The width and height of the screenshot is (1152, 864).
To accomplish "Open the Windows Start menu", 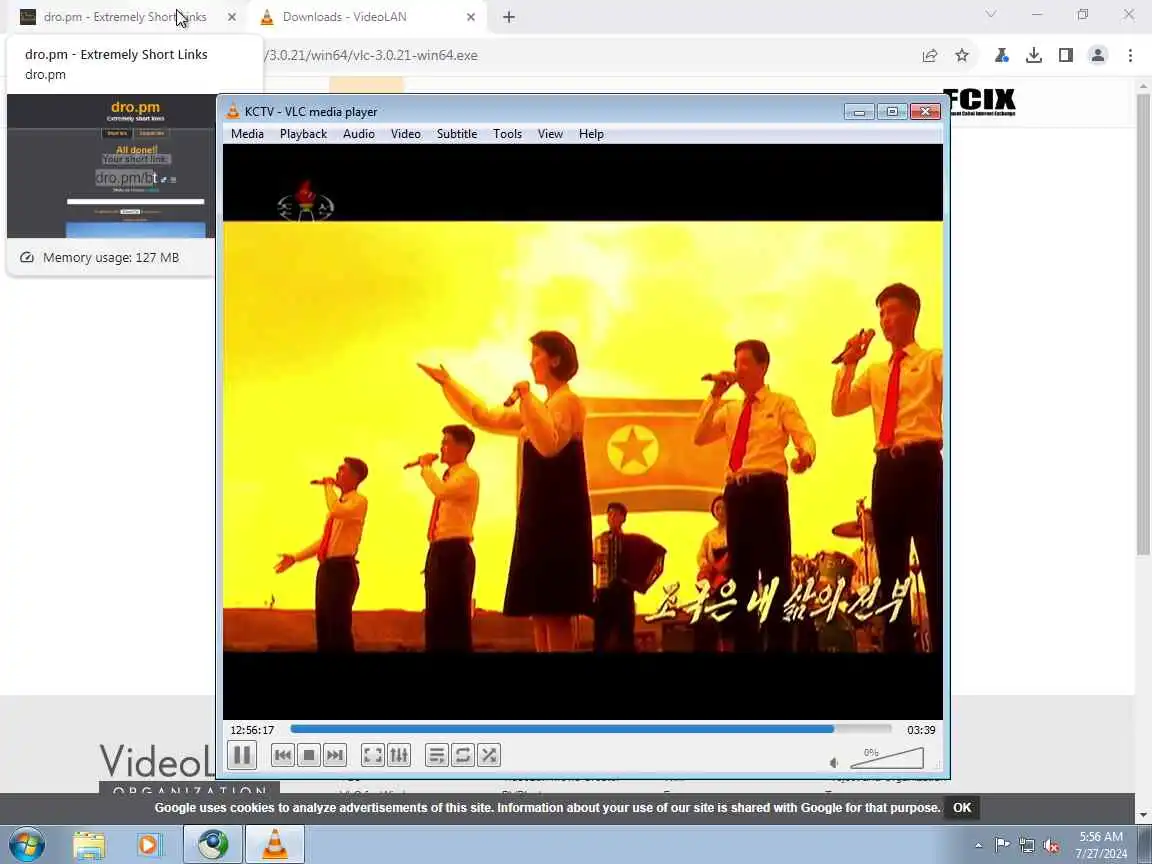I will [x=26, y=845].
